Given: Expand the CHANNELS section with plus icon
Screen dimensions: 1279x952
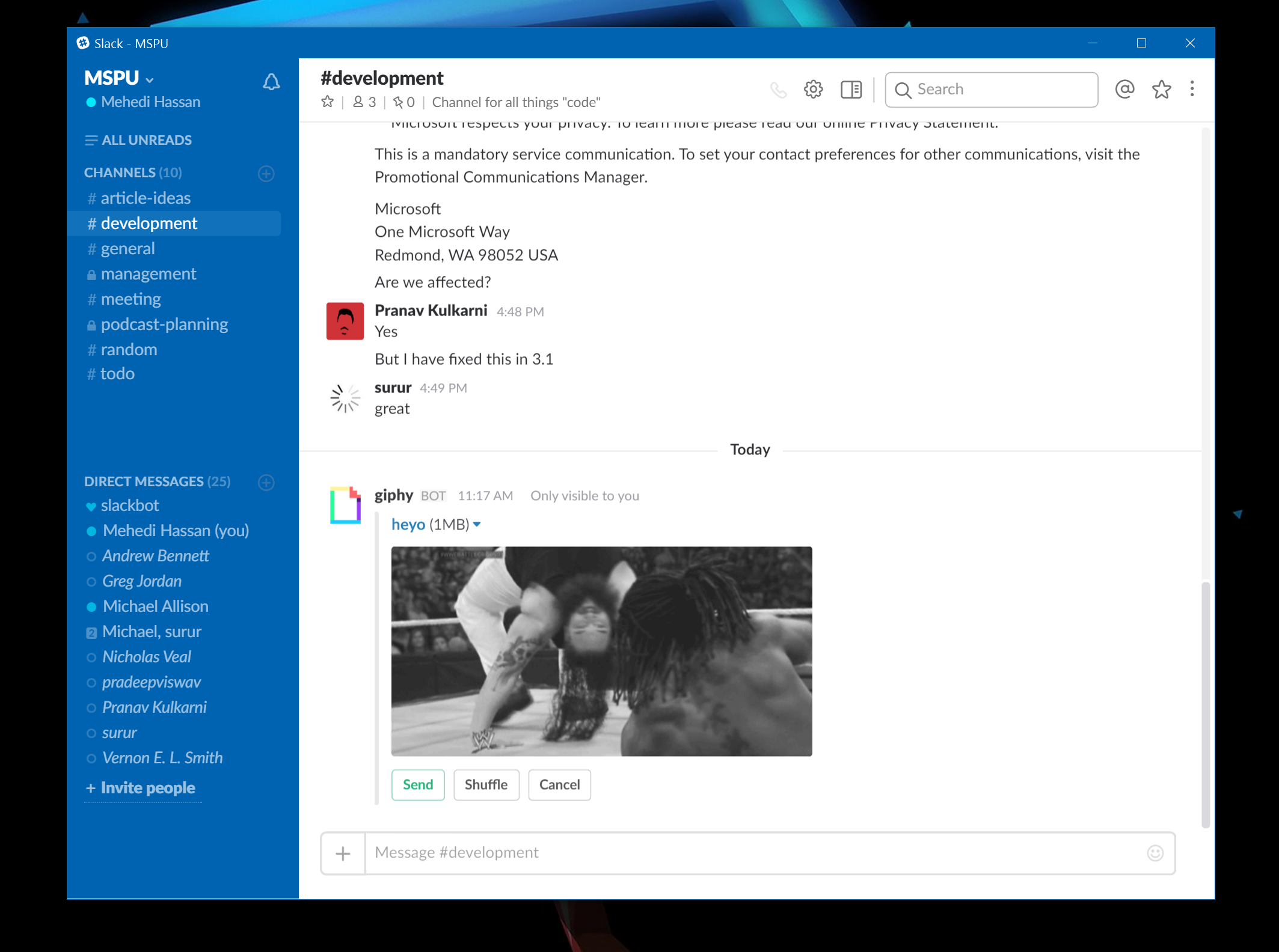Looking at the screenshot, I should [266, 173].
